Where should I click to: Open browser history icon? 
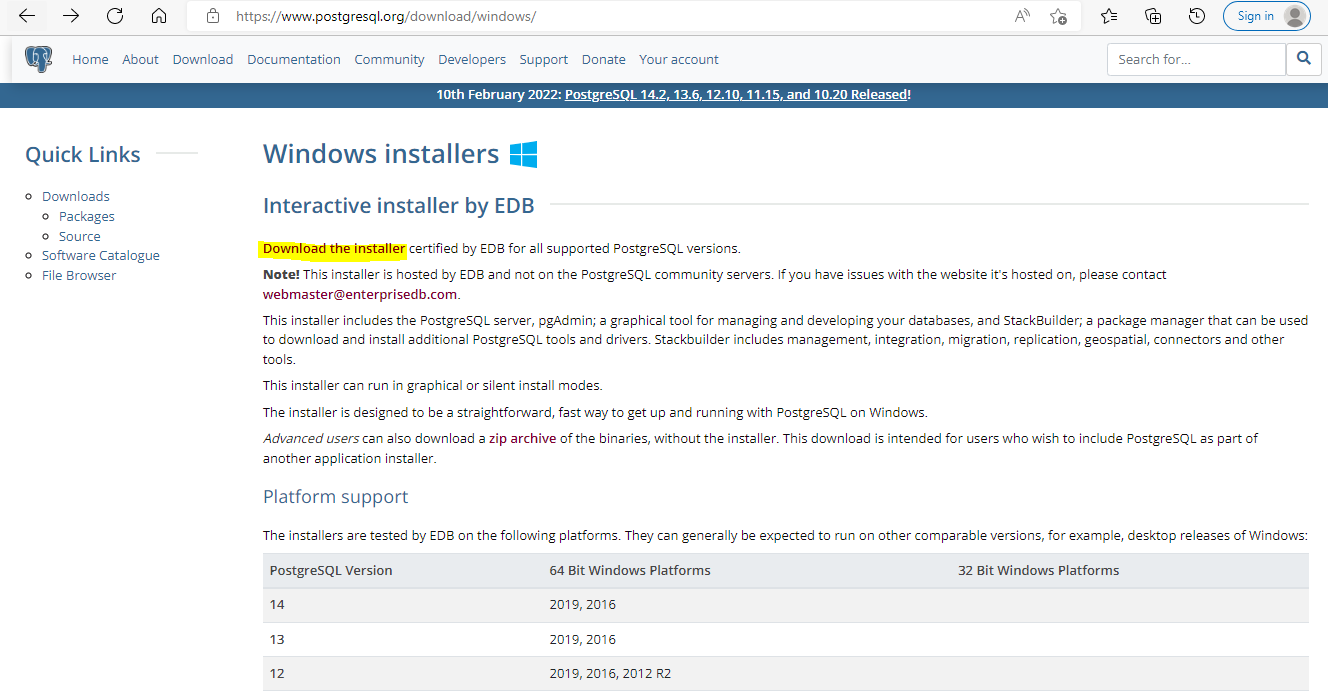tap(1197, 16)
